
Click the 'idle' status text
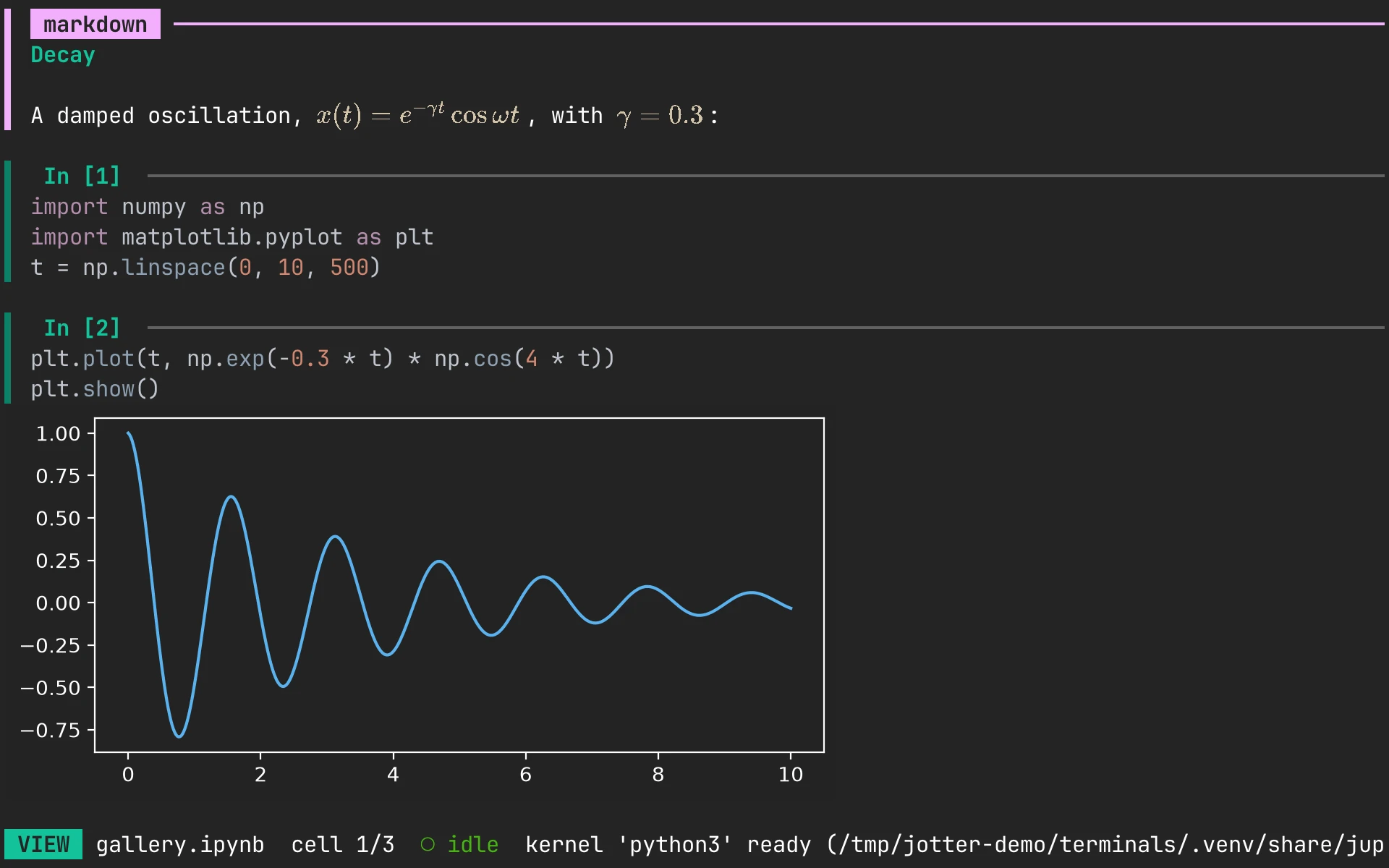(473, 844)
